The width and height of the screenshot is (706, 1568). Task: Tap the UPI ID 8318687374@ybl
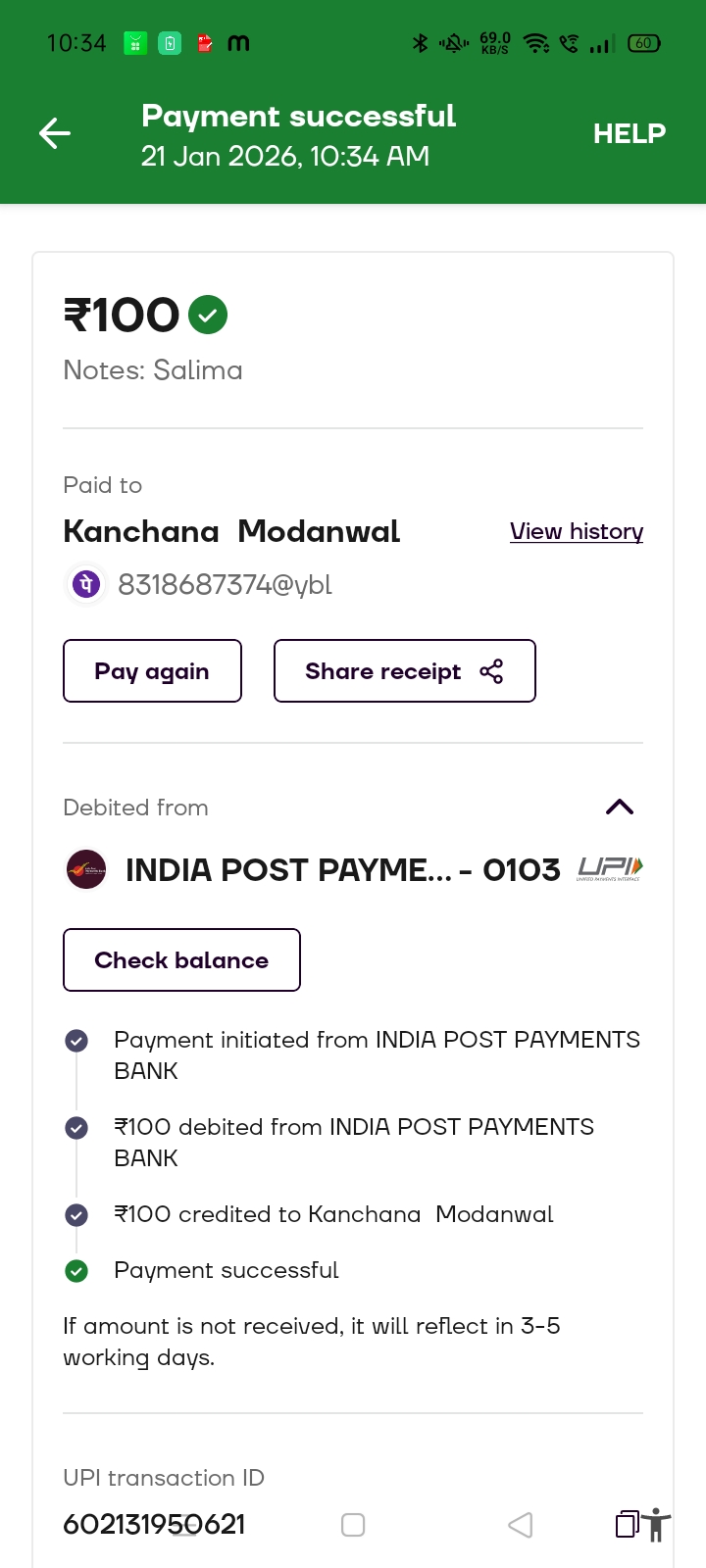click(225, 585)
